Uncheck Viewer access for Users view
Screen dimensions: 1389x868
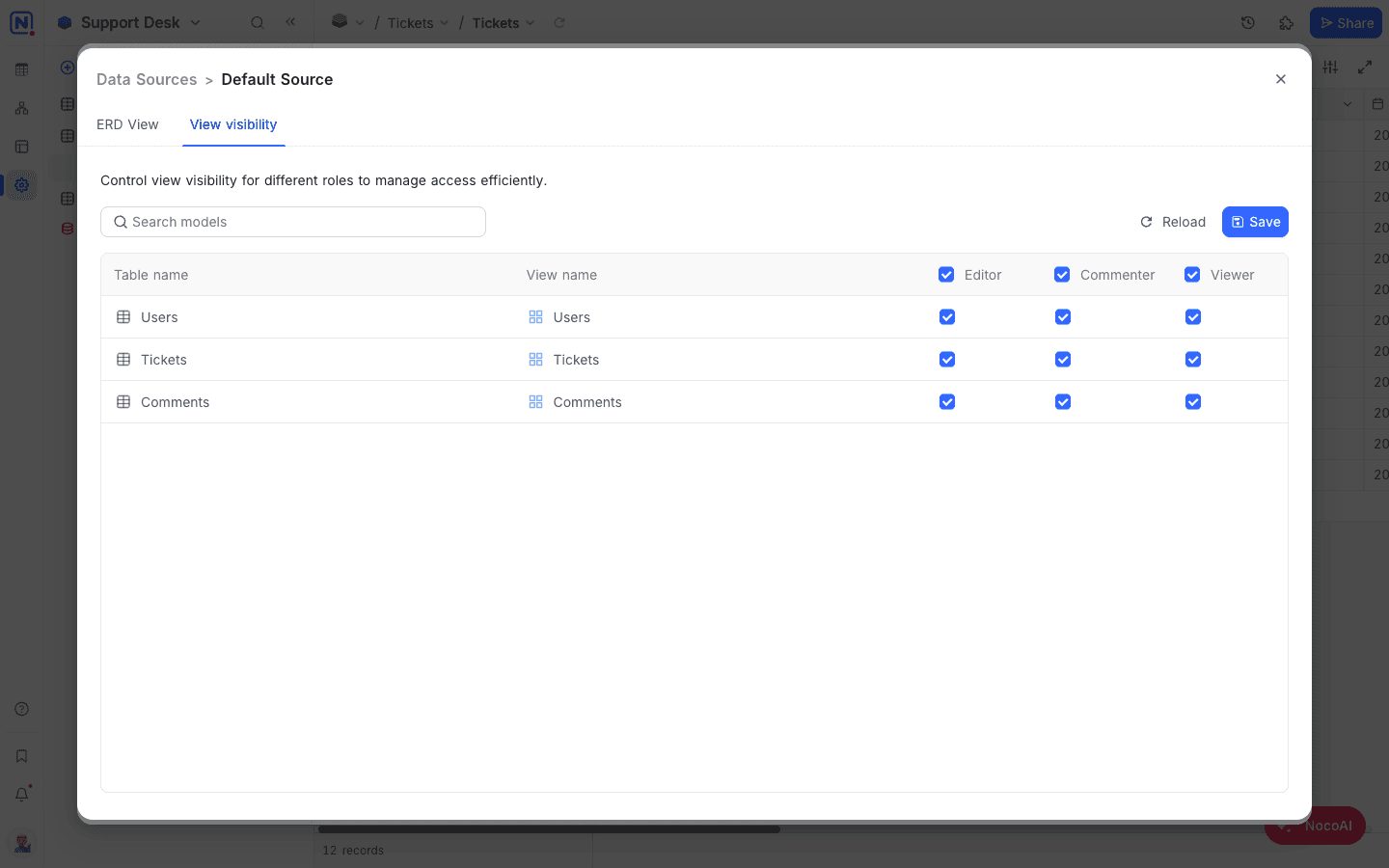pyautogui.click(x=1193, y=317)
